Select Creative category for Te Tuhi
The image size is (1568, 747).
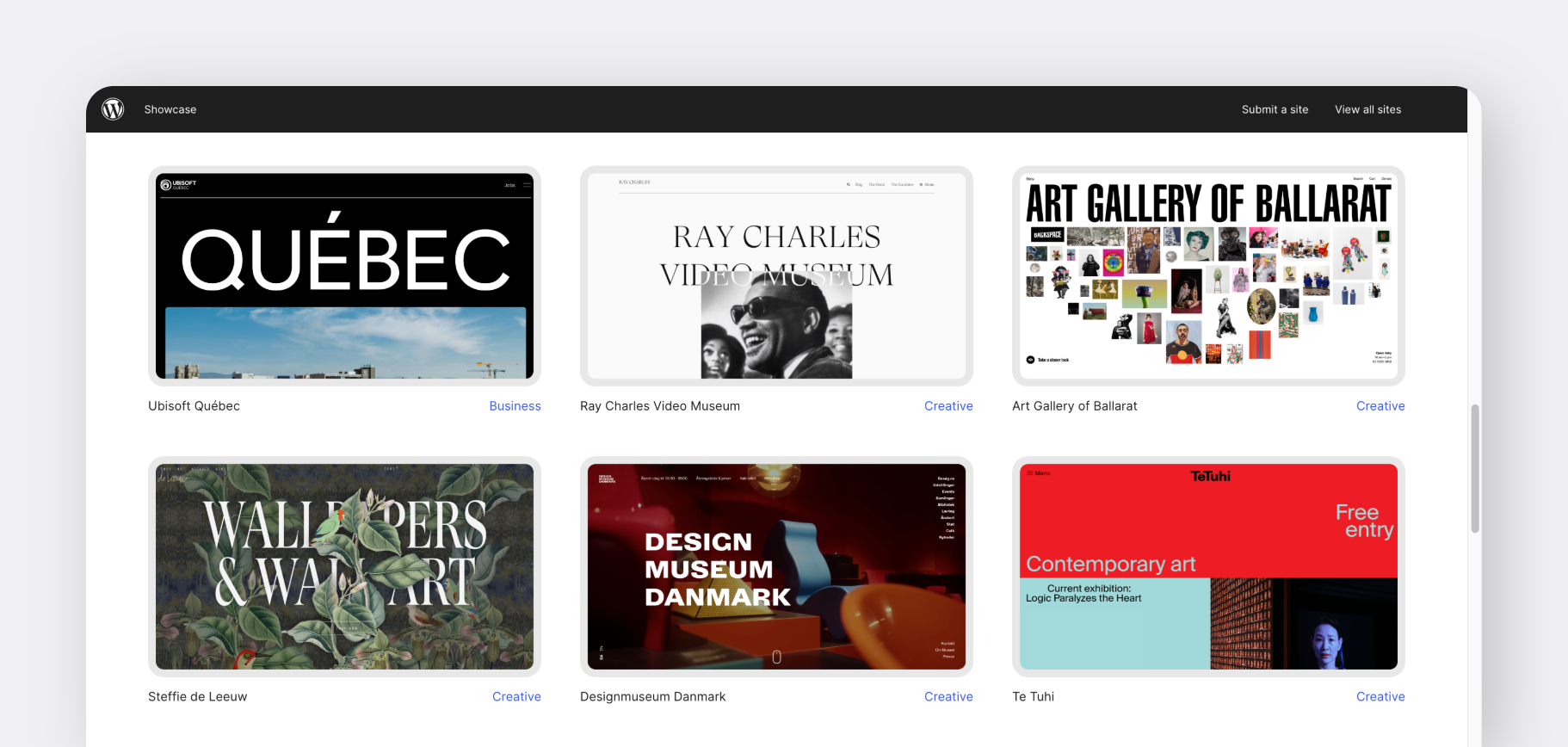click(1380, 697)
